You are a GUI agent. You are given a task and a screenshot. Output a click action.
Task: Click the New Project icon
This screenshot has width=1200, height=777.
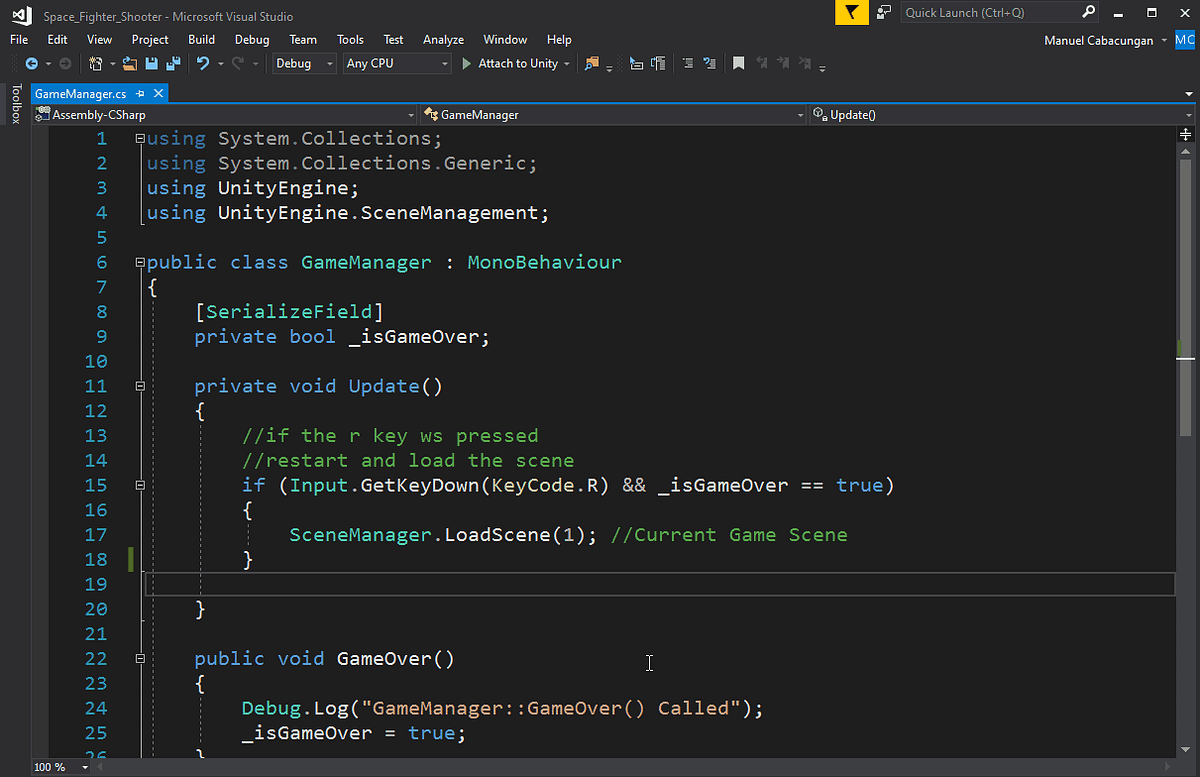tap(96, 63)
